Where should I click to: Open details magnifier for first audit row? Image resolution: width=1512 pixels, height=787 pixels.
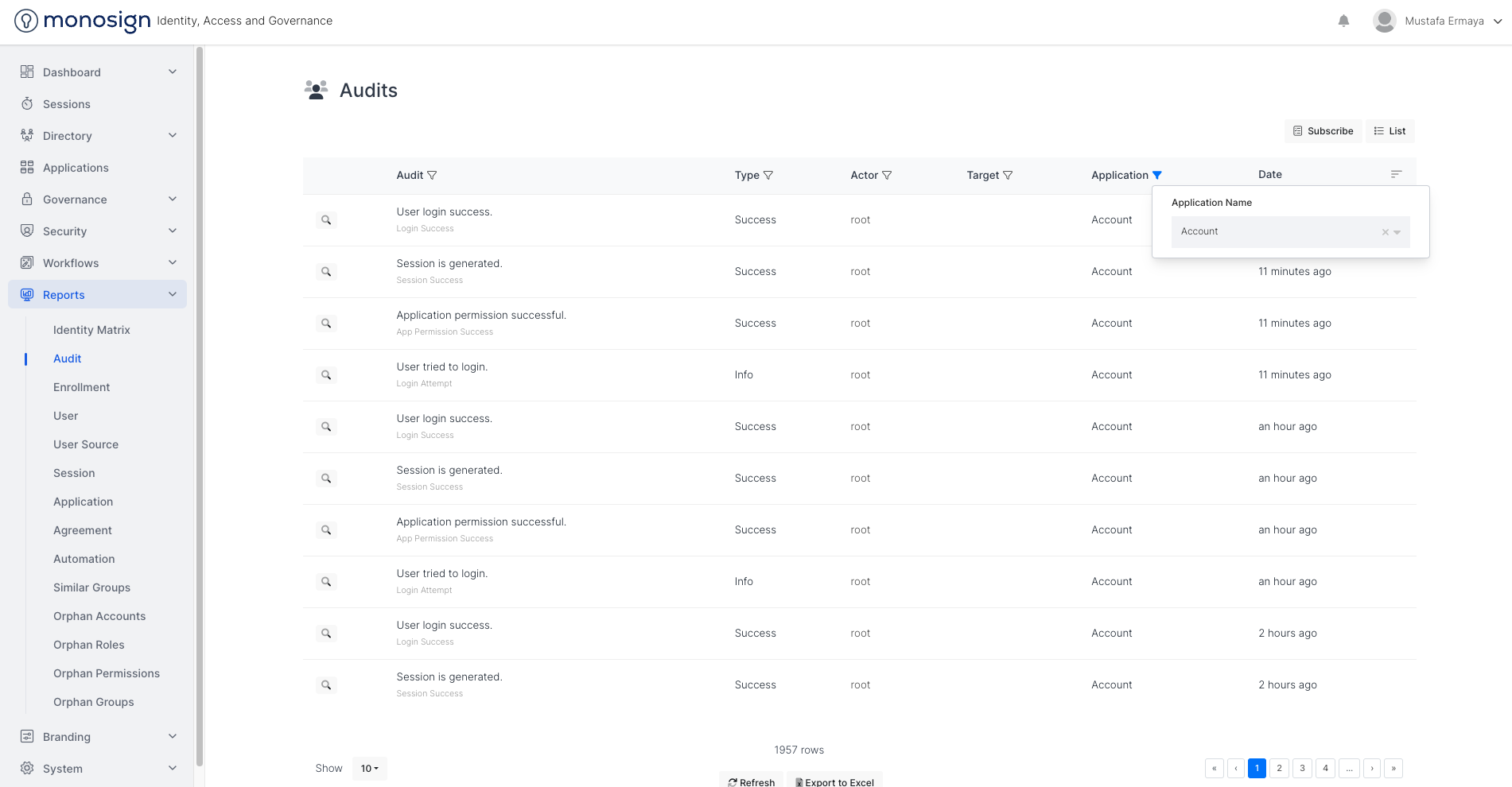coord(326,220)
